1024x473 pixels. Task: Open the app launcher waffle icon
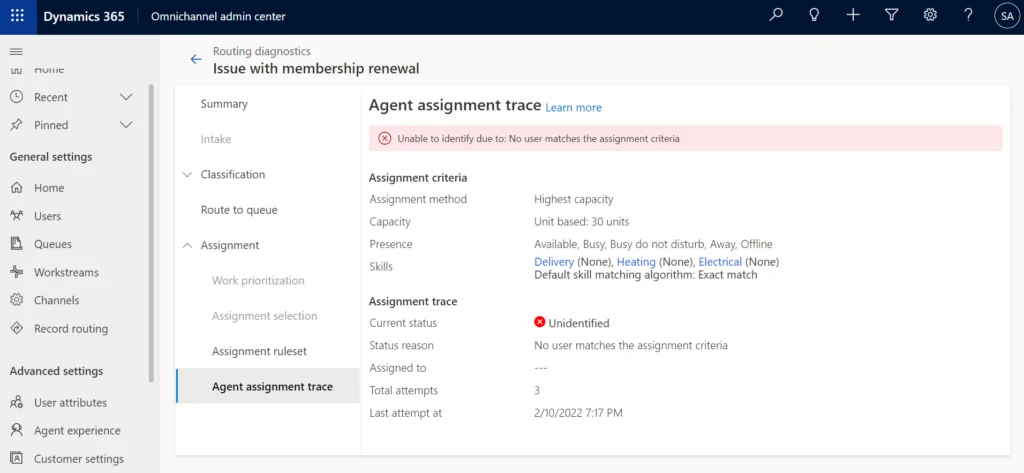pyautogui.click(x=17, y=16)
